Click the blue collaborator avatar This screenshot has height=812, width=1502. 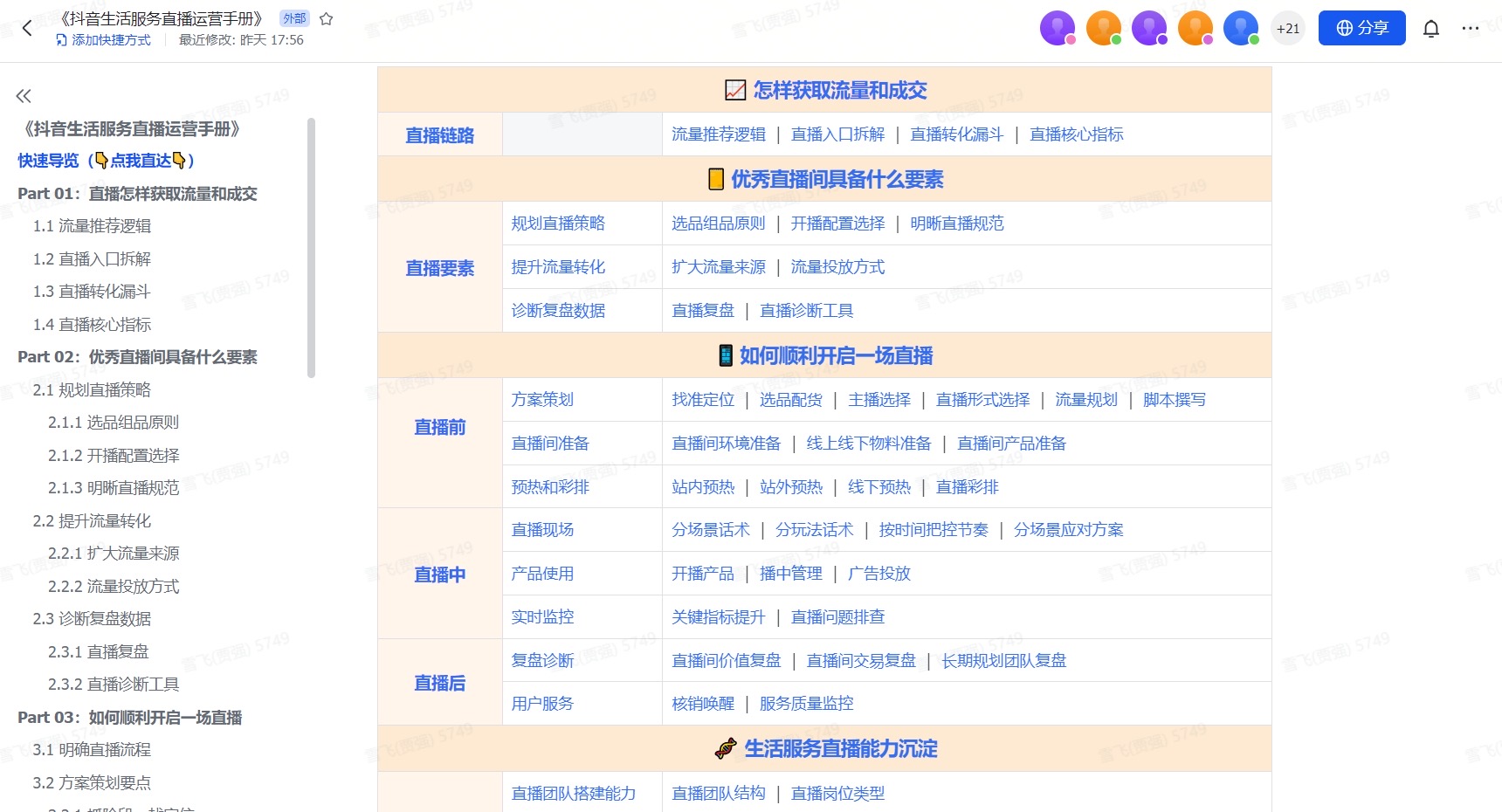1240,28
